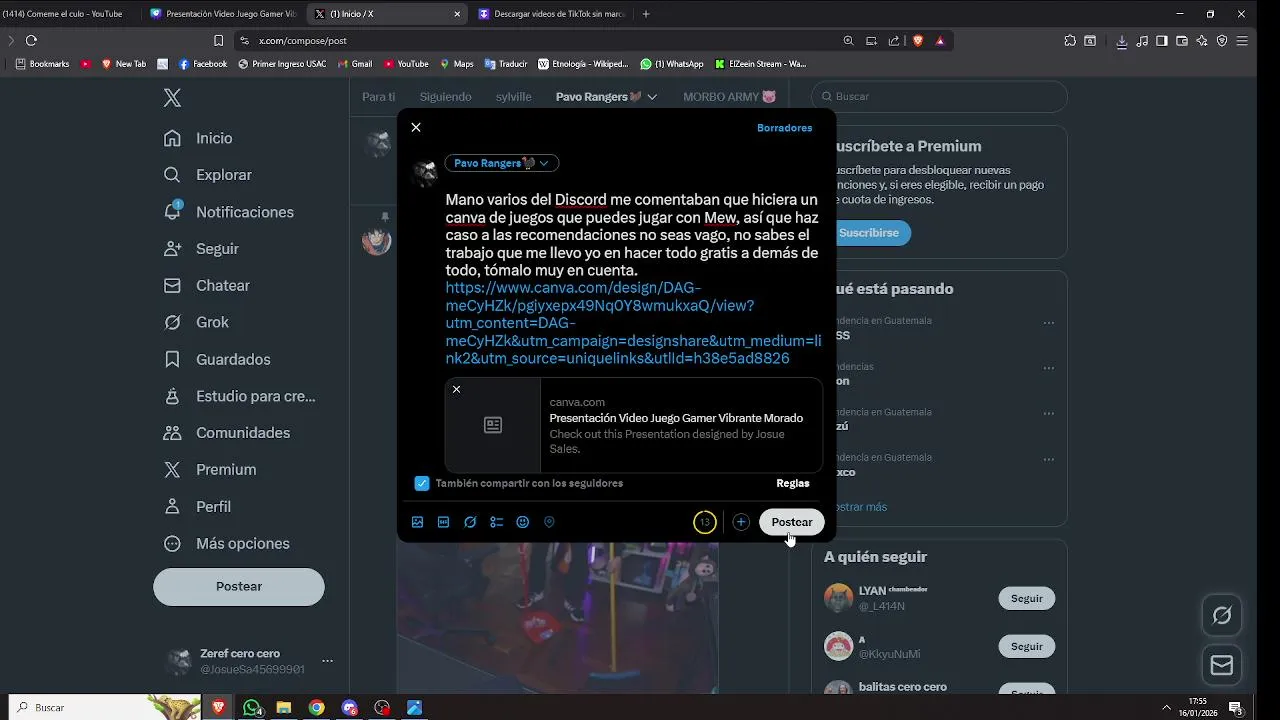1280x720 pixels.
Task: Open the canva.com preview card
Action: tap(634, 425)
